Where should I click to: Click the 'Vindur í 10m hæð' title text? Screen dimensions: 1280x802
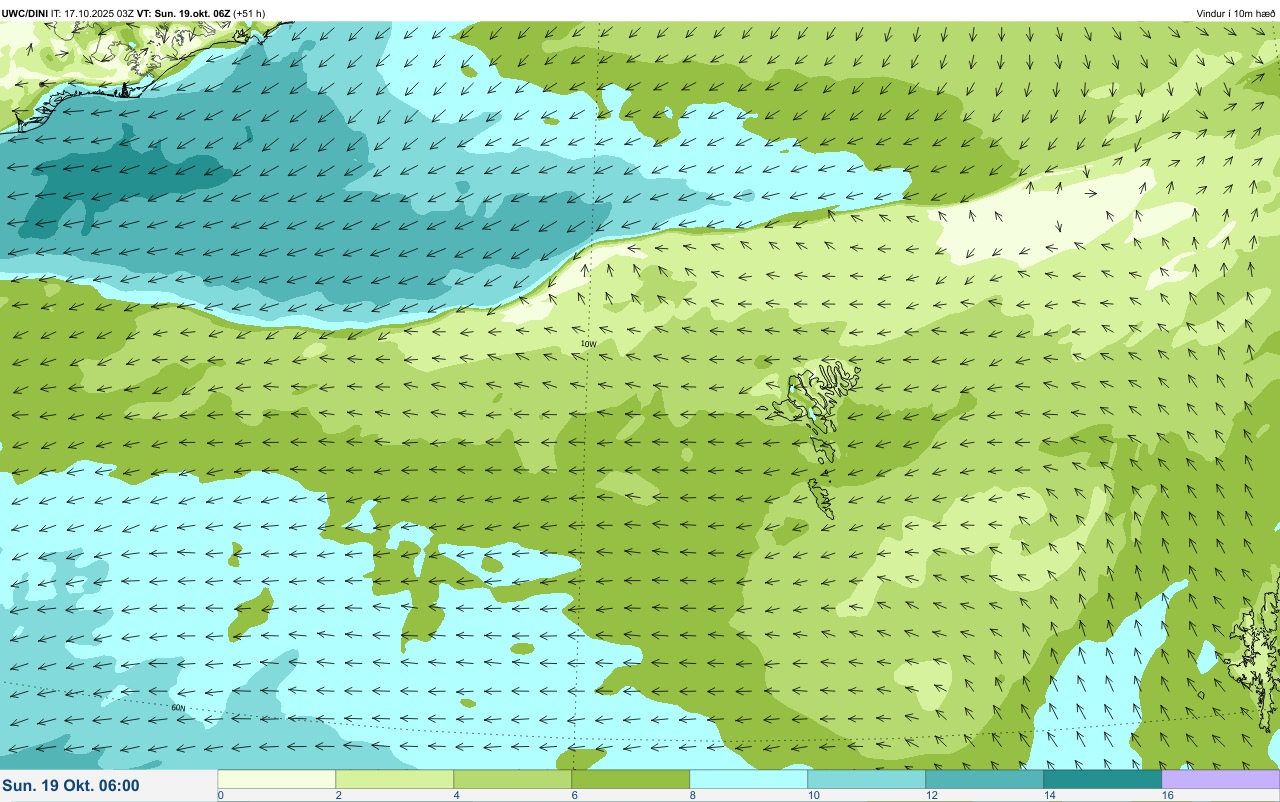tap(1236, 13)
